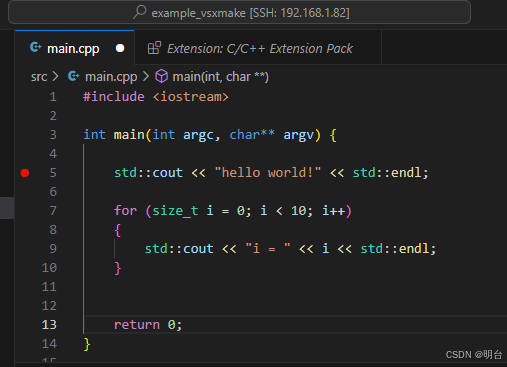Click line number 13 in the gutter
The height and width of the screenshot is (367, 507).
coord(49,325)
